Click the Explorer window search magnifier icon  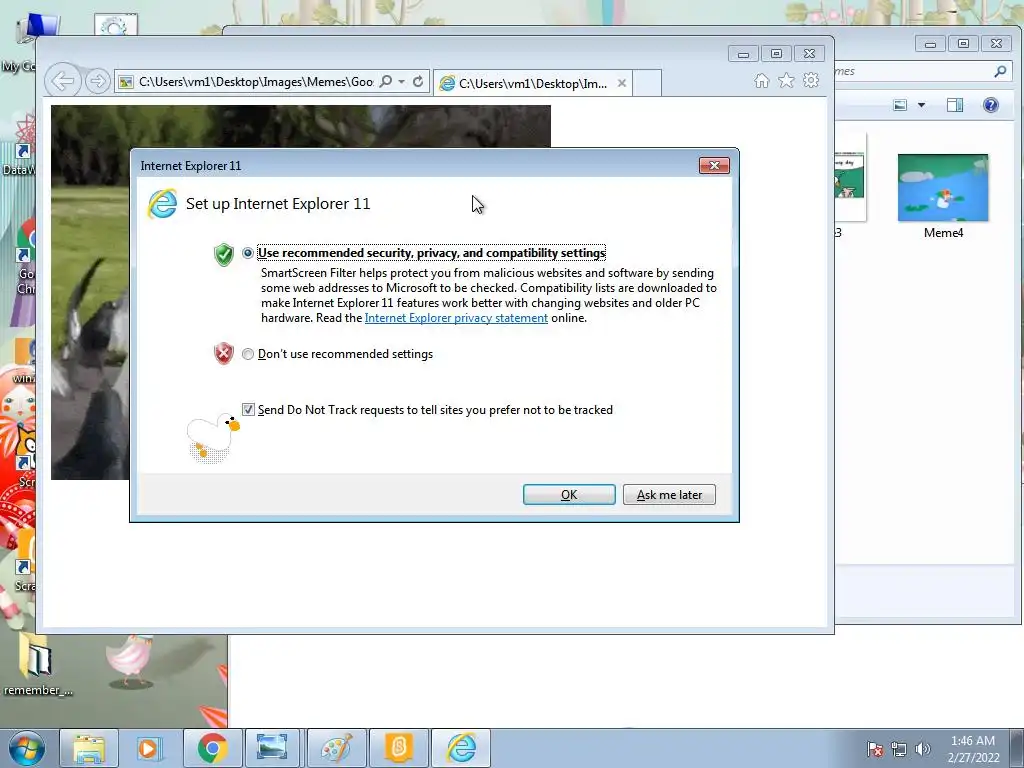pos(1000,71)
